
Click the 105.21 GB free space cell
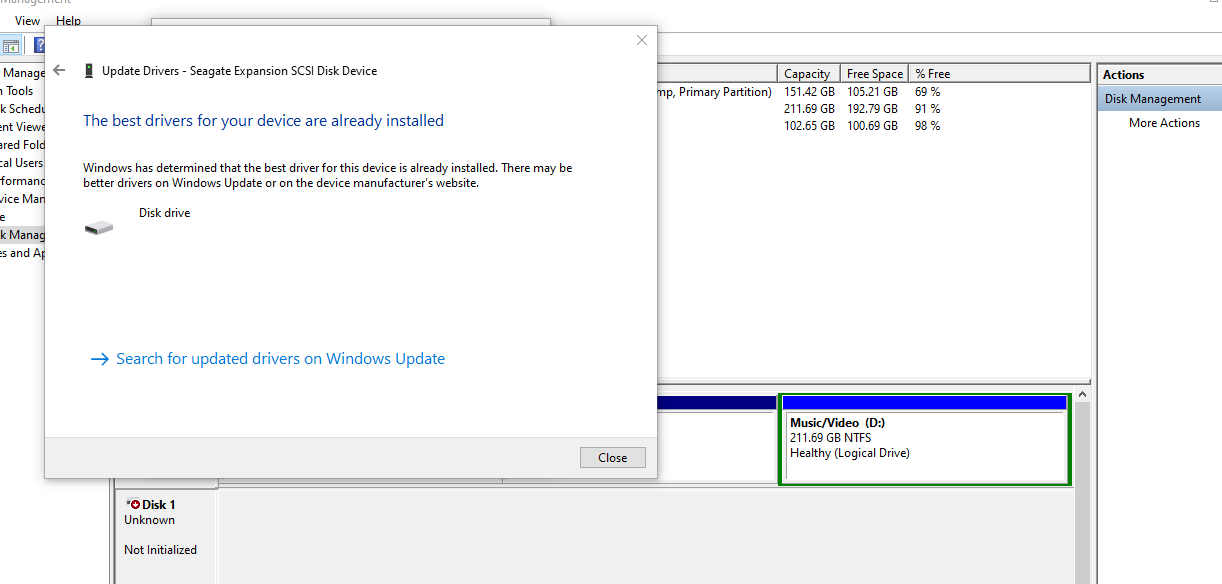[872, 92]
